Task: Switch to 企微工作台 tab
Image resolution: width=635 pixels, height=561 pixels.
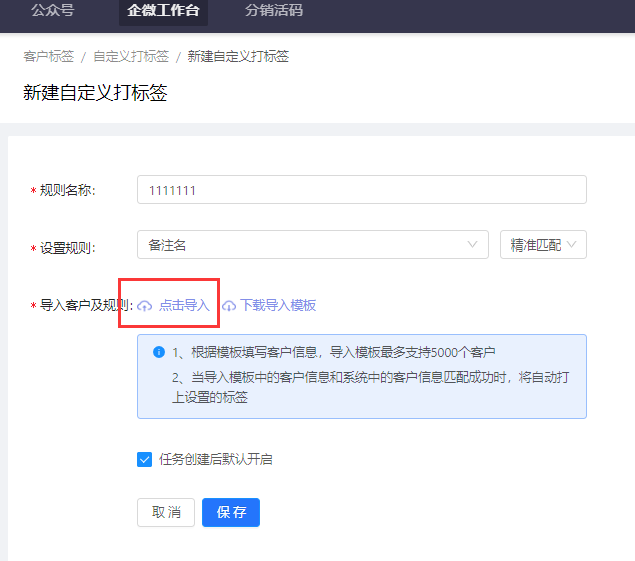Action: 163,11
